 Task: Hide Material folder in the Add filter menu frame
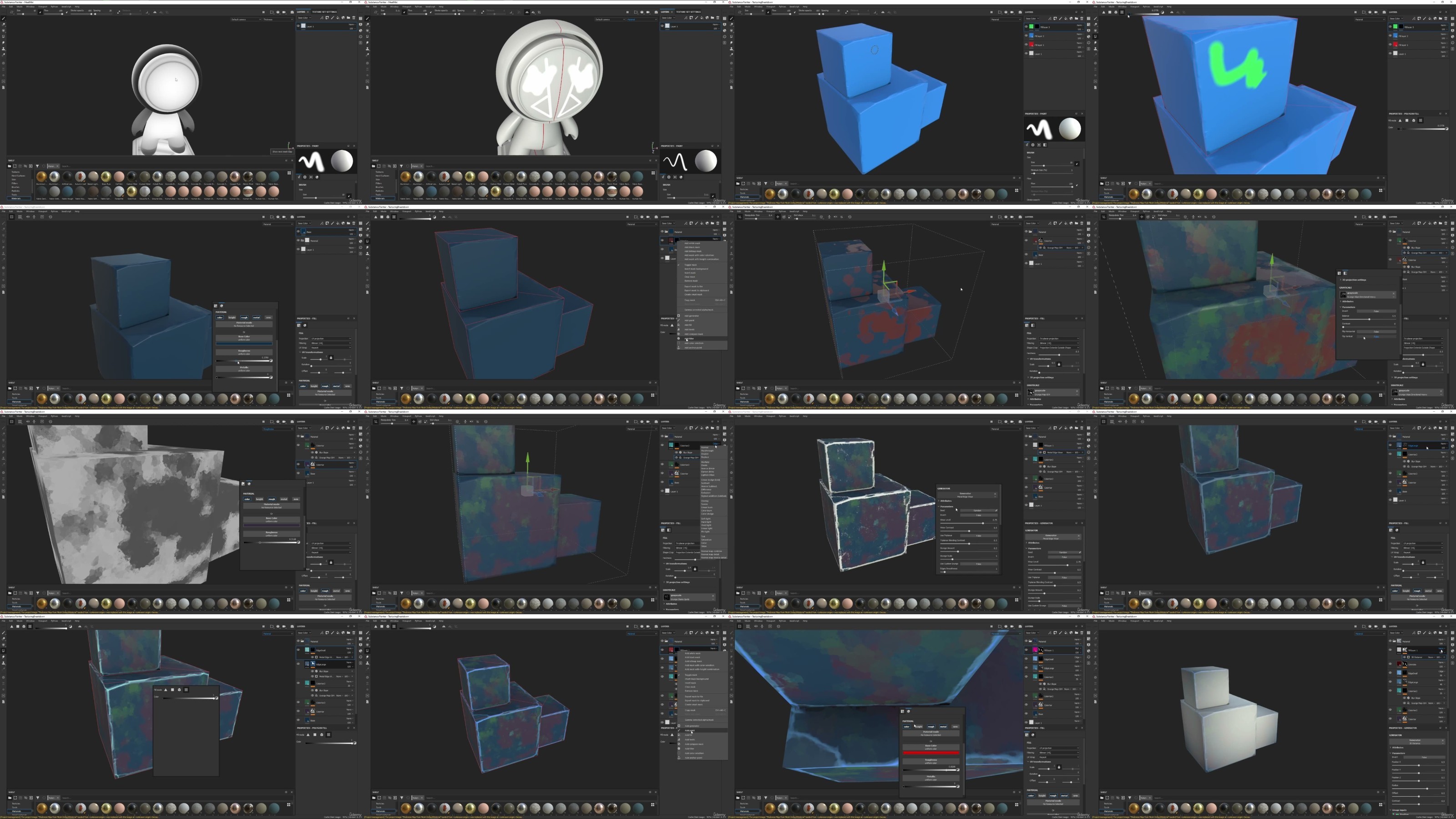pyautogui.click(x=662, y=232)
